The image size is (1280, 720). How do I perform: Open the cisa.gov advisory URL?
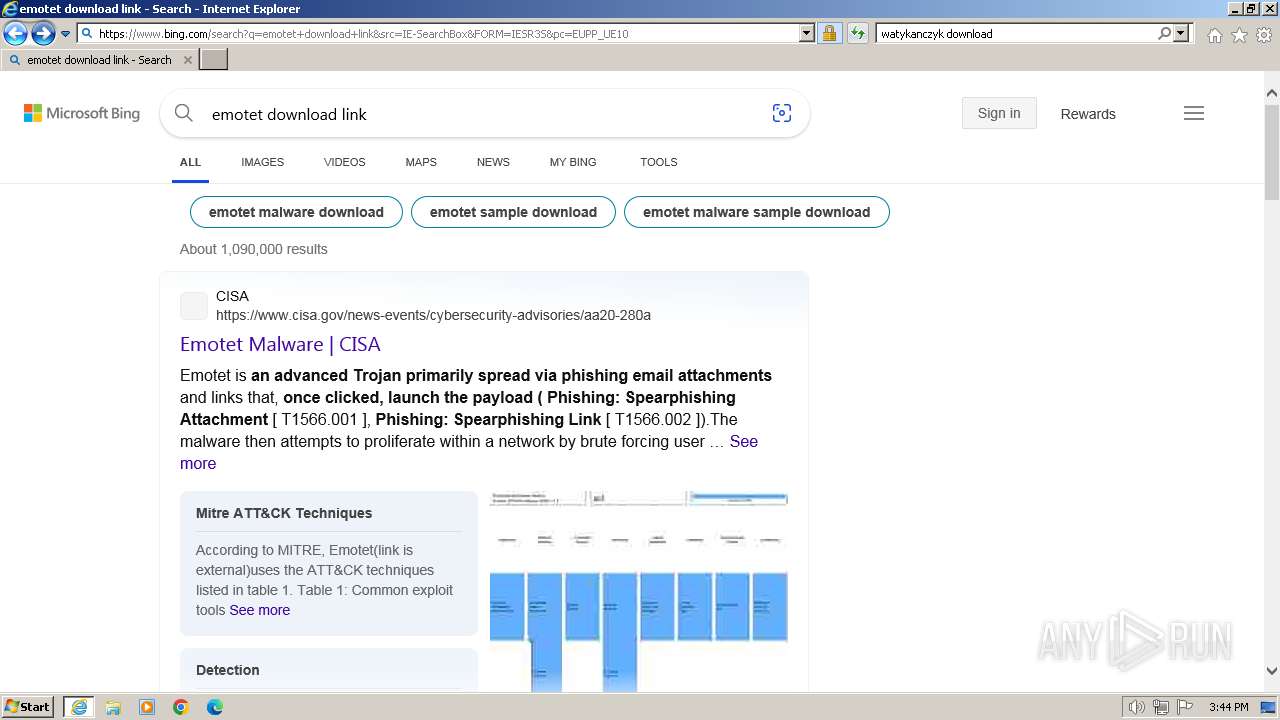(433, 315)
